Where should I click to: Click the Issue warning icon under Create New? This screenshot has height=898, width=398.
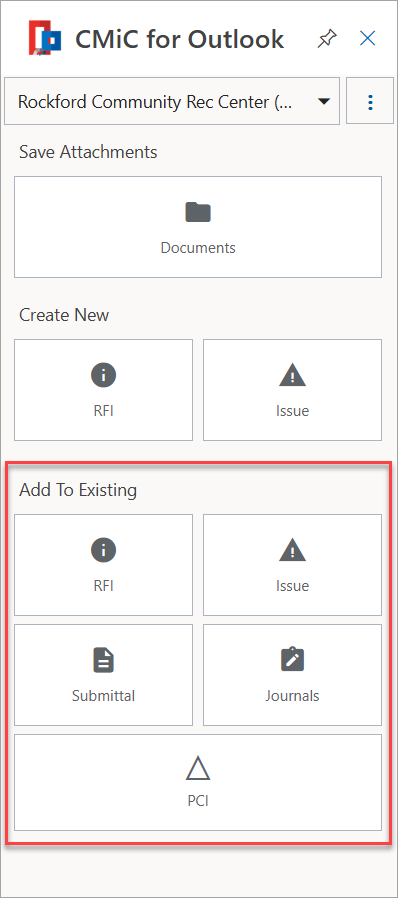click(293, 376)
